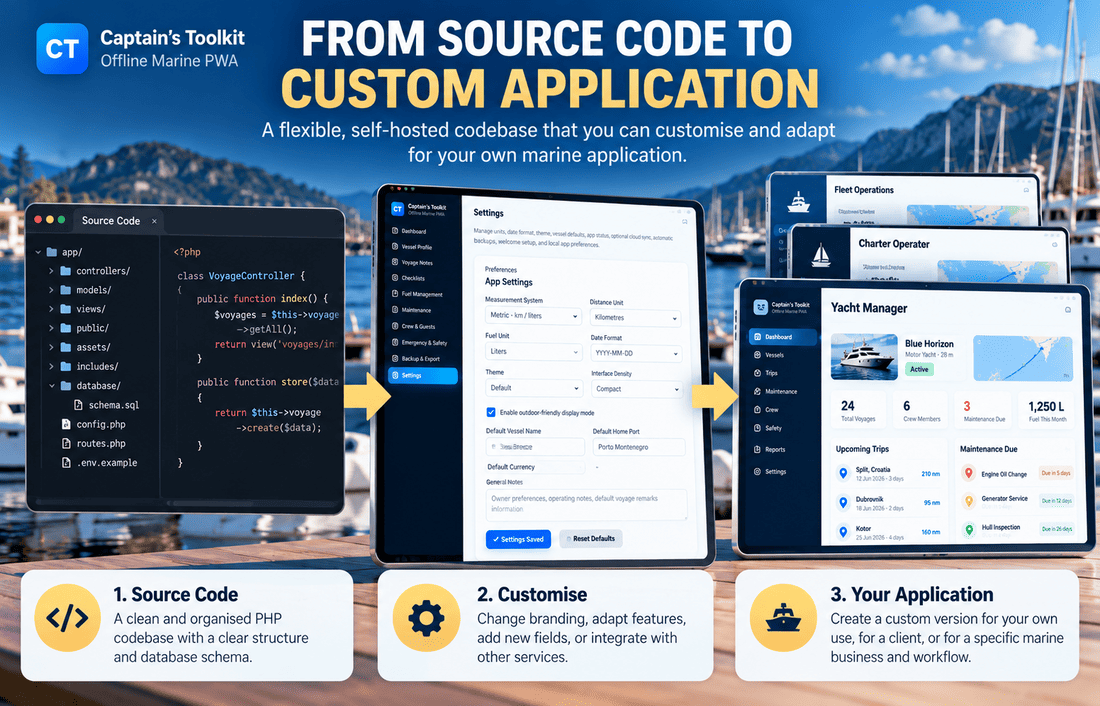Click the 24 Total Voyages stat card
This screenshot has width=1100, height=706.
pyautogui.click(x=858, y=411)
